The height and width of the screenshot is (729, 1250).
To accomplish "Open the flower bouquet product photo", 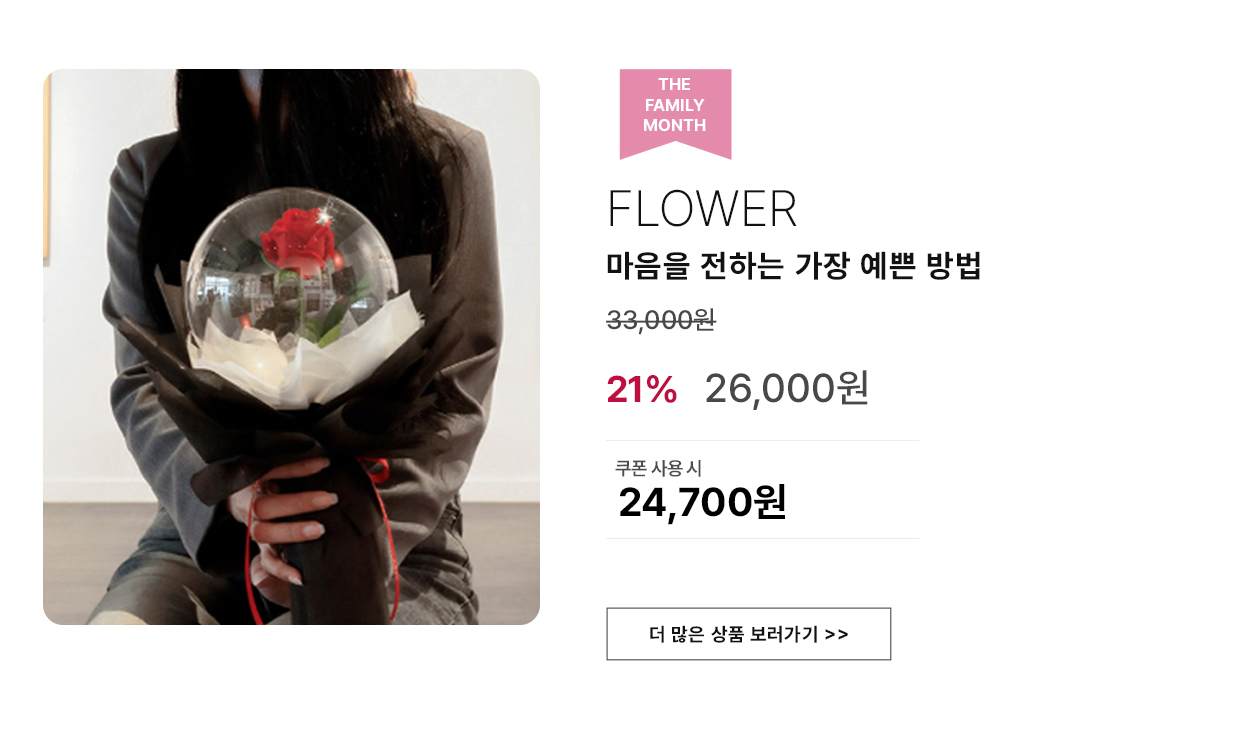I will (x=291, y=347).
